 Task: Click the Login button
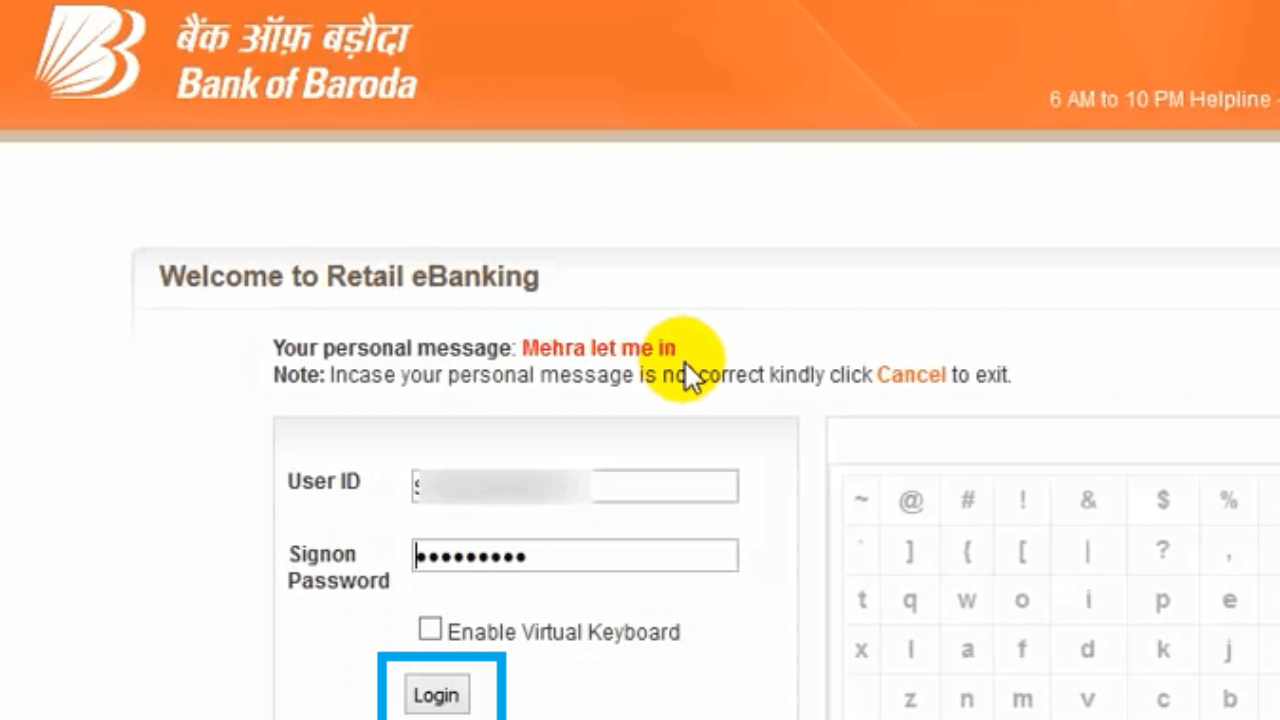tap(437, 695)
